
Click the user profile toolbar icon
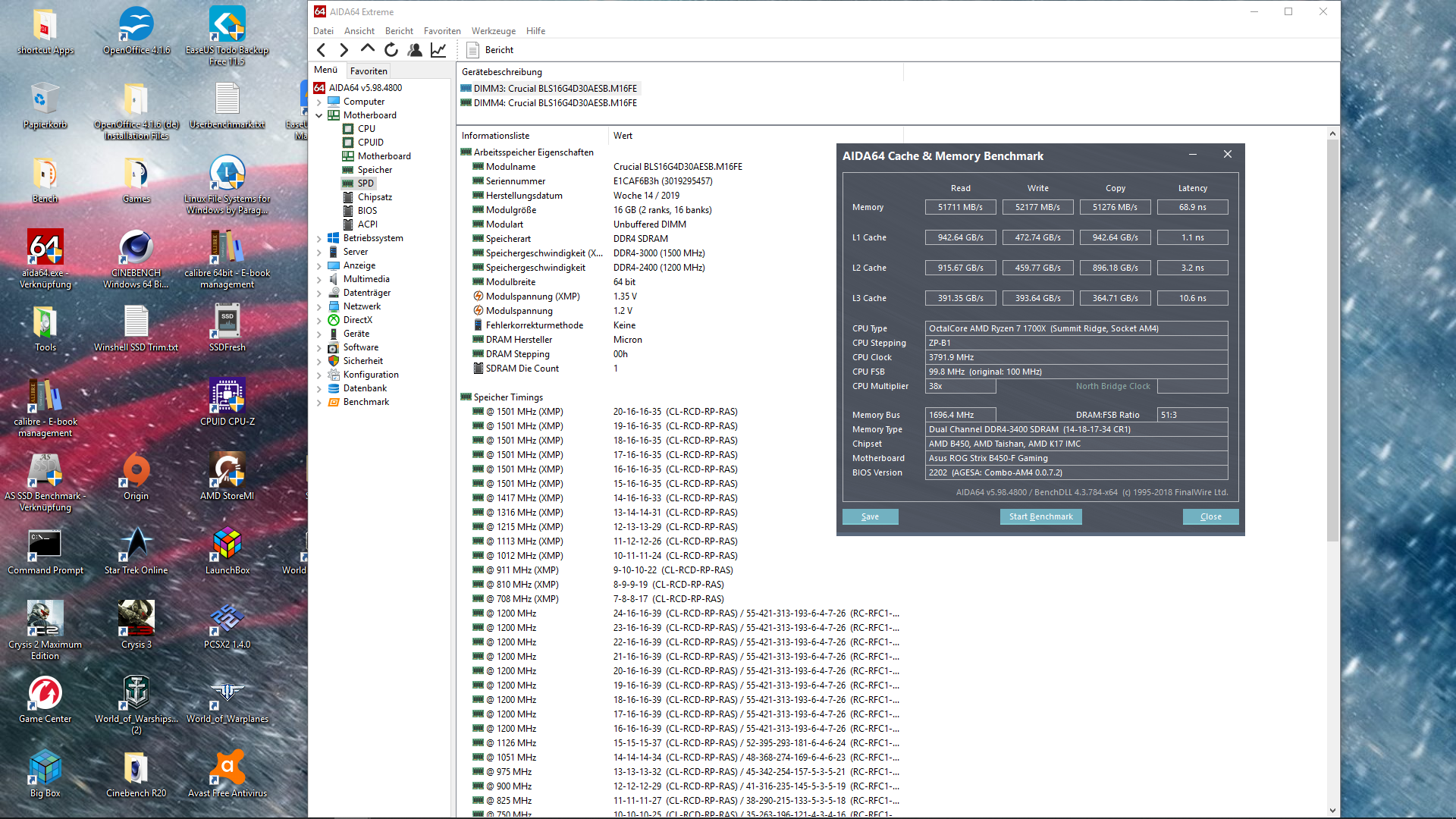click(x=415, y=50)
